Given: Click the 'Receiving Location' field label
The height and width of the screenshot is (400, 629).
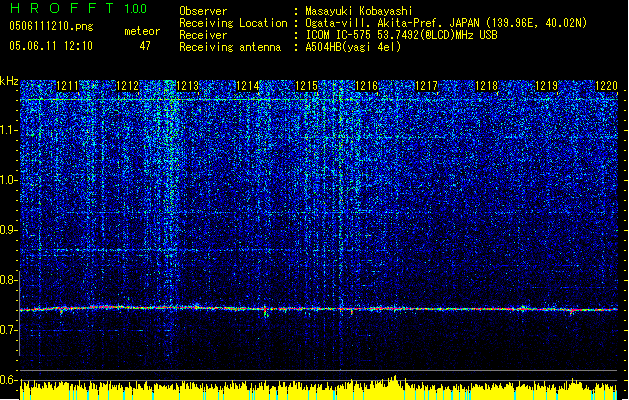Looking at the screenshot, I should (x=233, y=23).
